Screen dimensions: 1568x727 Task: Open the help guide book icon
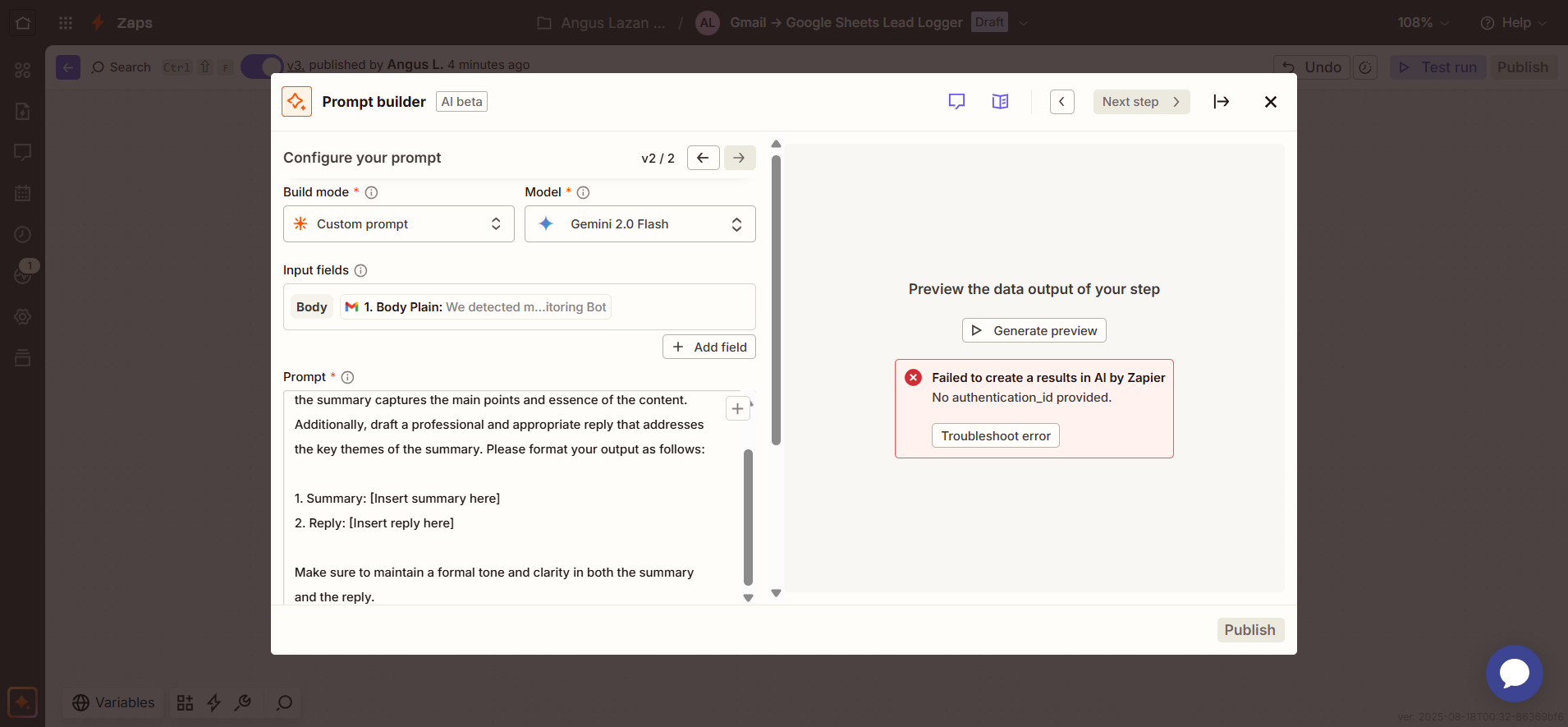[x=1000, y=102]
